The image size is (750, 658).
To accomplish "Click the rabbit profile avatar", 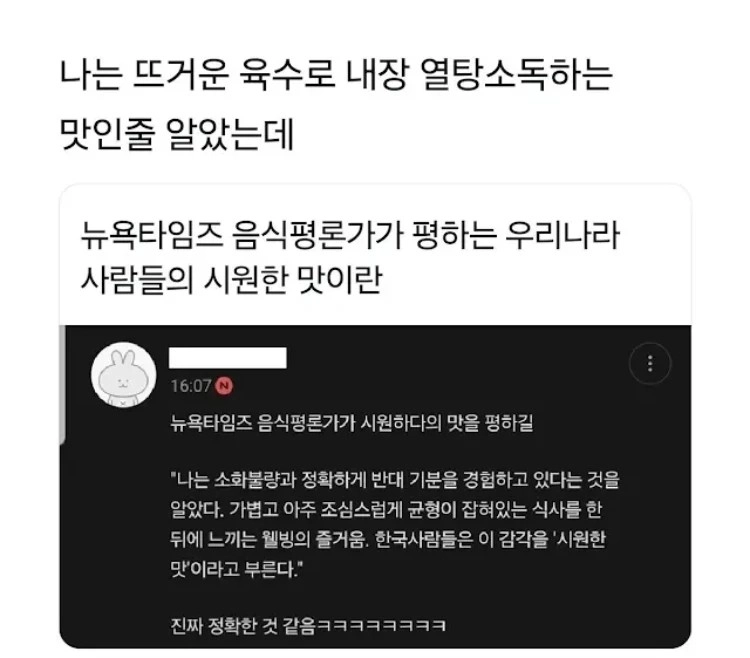I will click(x=124, y=374).
